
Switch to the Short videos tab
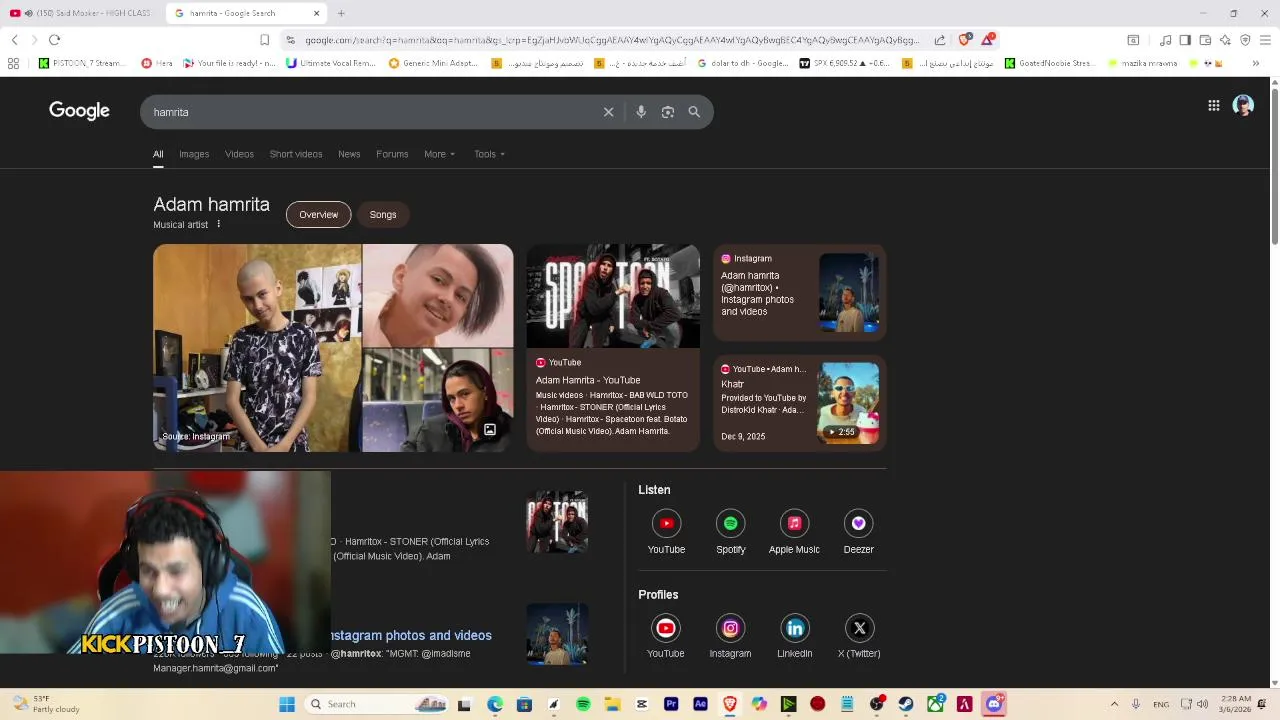296,154
